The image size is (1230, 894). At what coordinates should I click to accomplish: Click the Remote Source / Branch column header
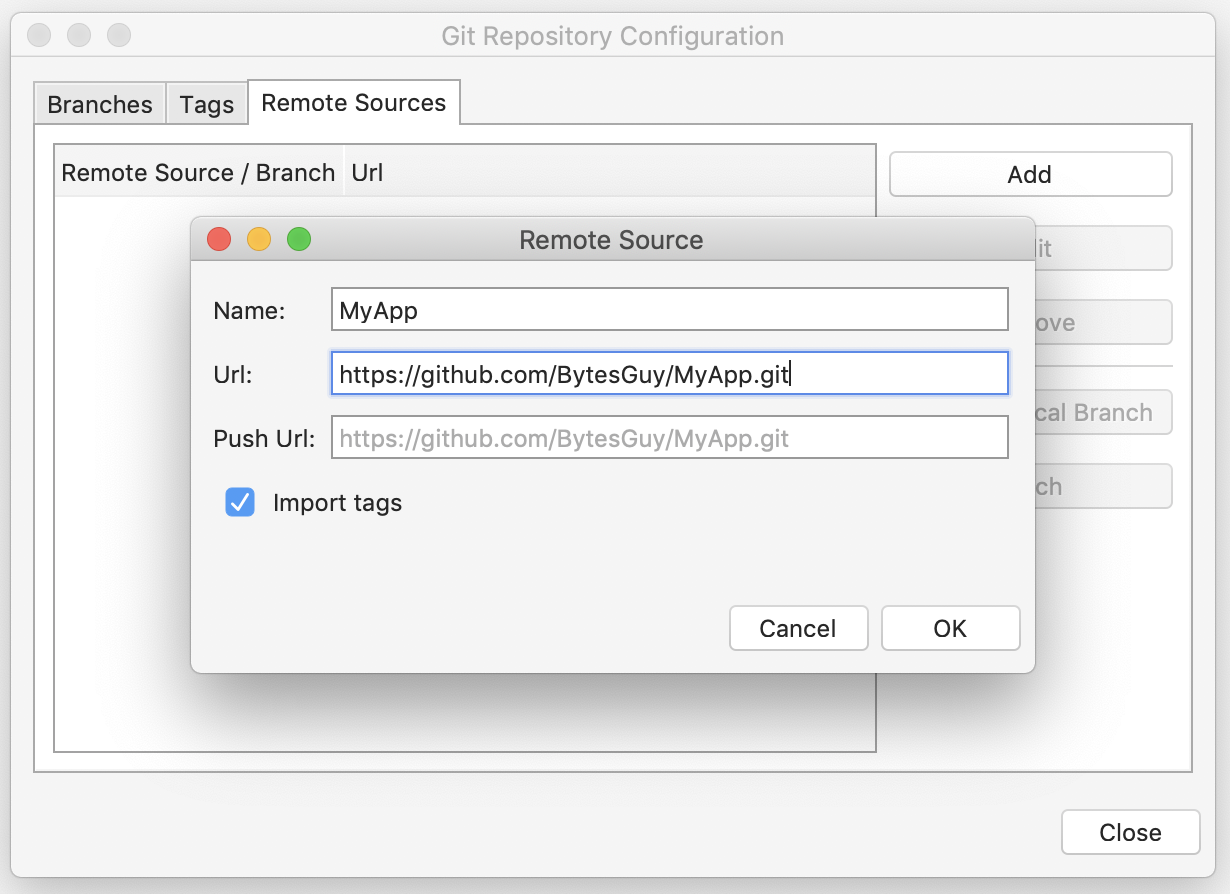coord(198,172)
